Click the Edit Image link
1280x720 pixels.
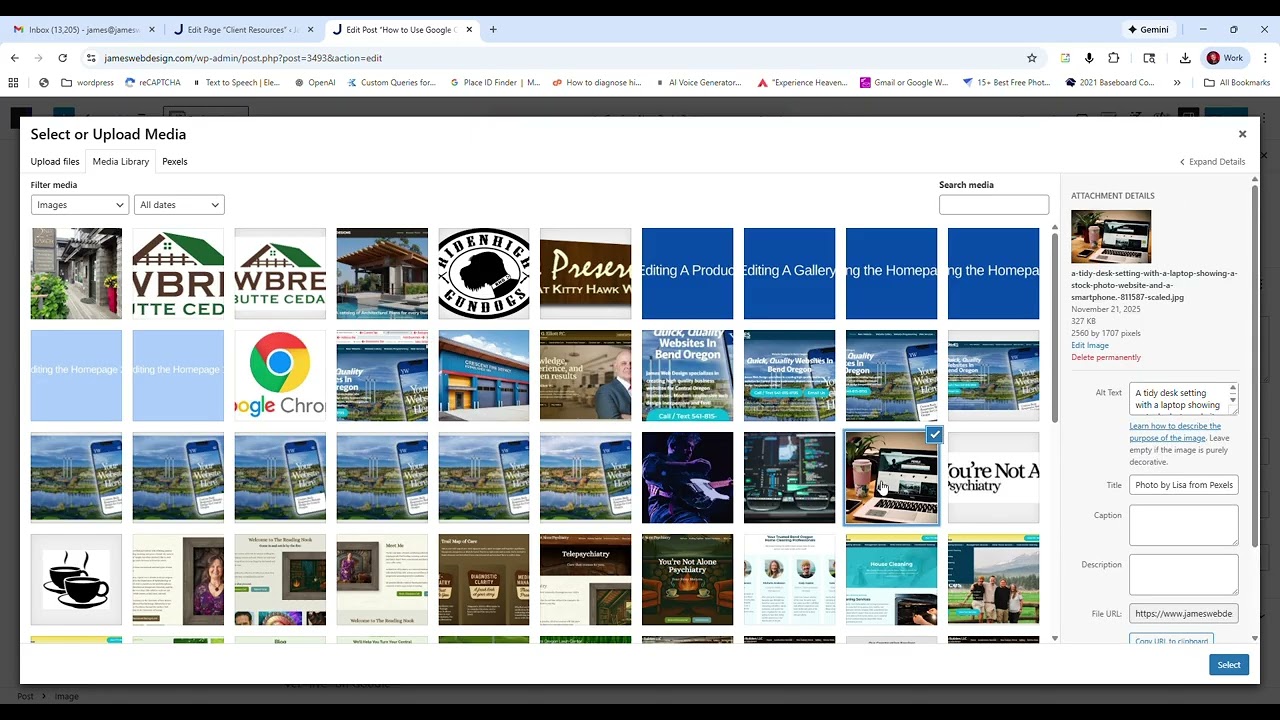pos(1090,345)
